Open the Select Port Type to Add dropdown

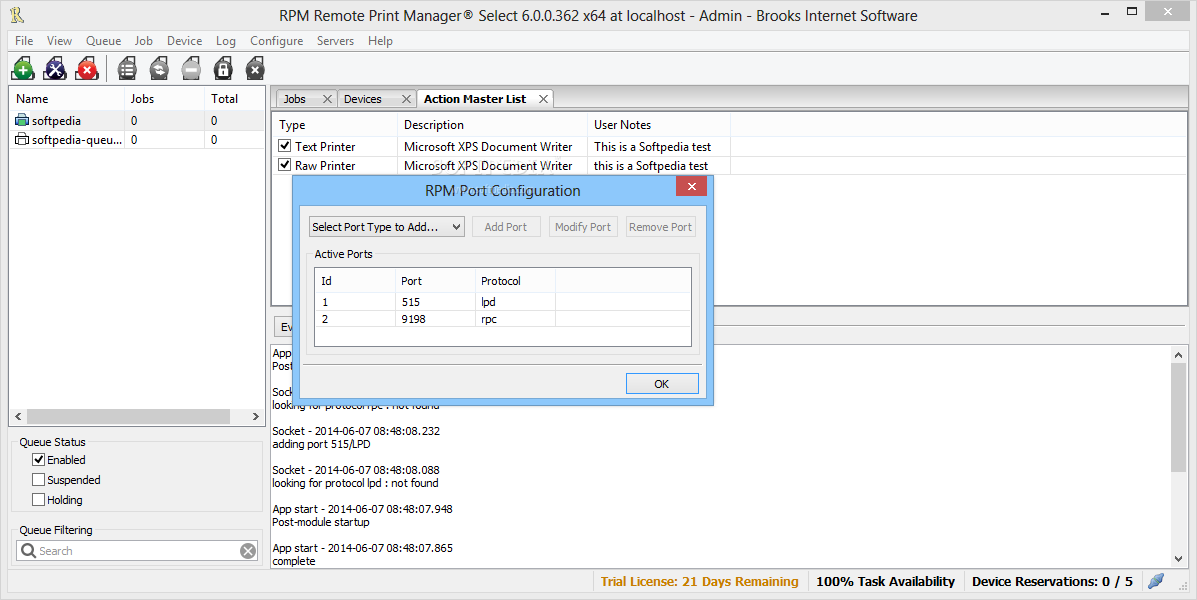point(387,227)
